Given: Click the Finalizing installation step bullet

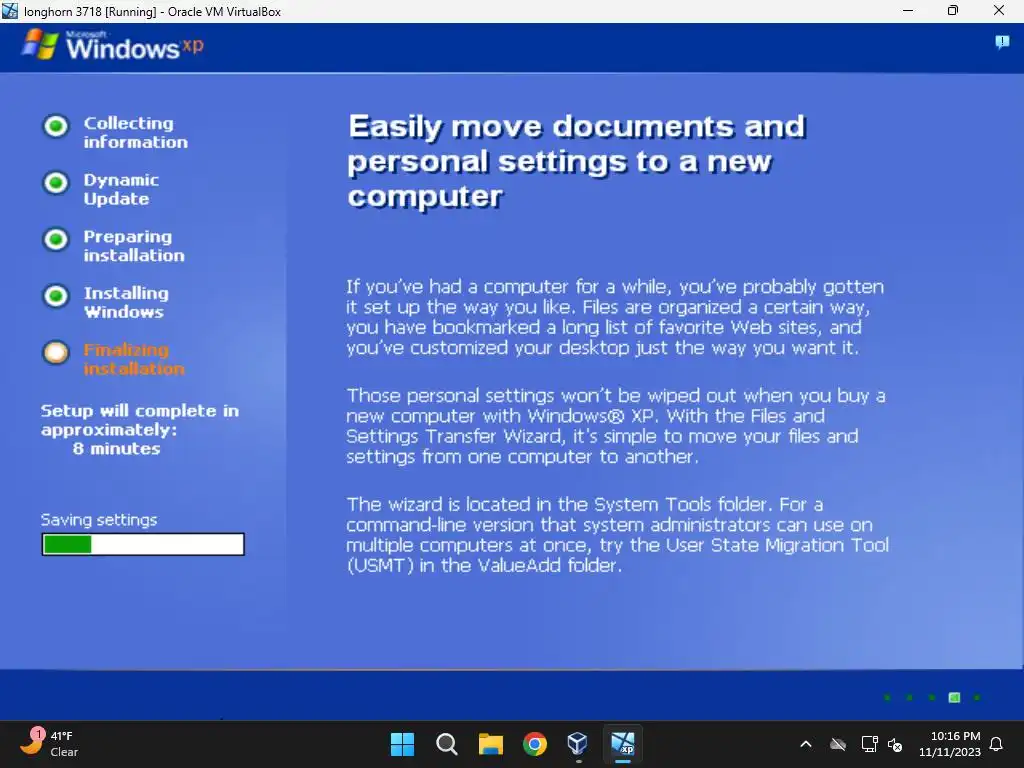Looking at the screenshot, I should 56,353.
